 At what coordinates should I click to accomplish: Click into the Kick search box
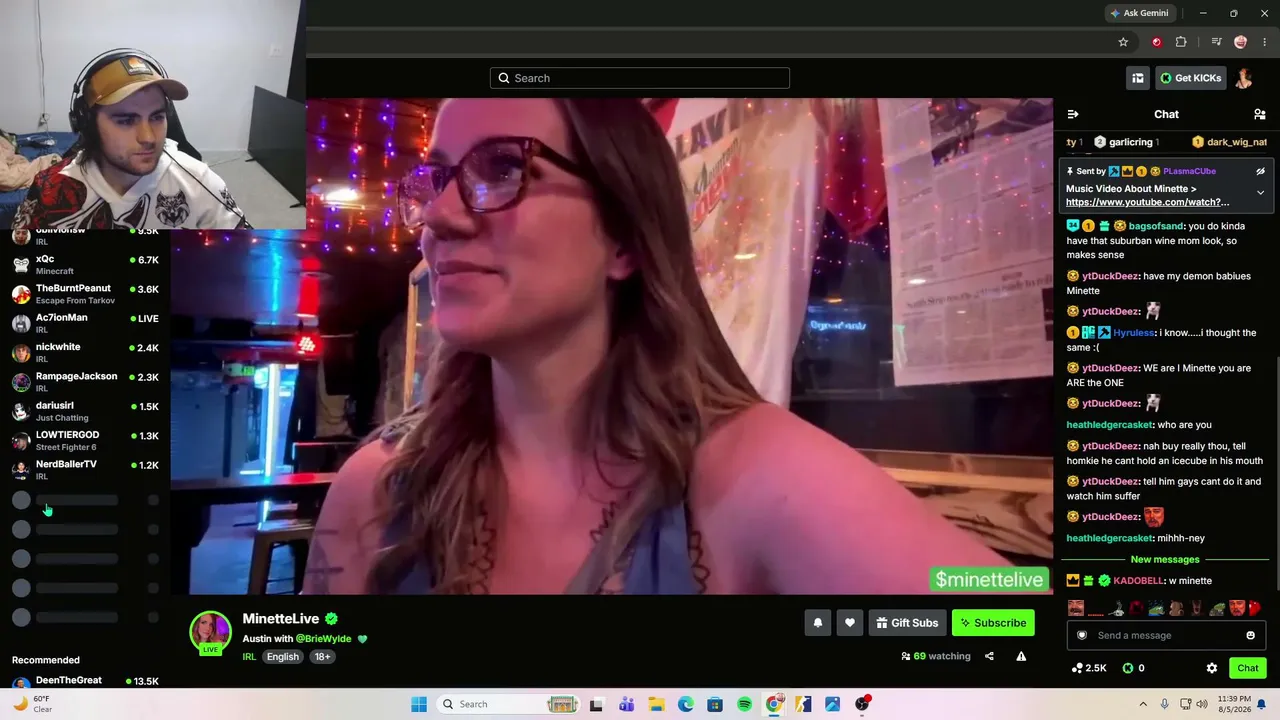pos(640,78)
